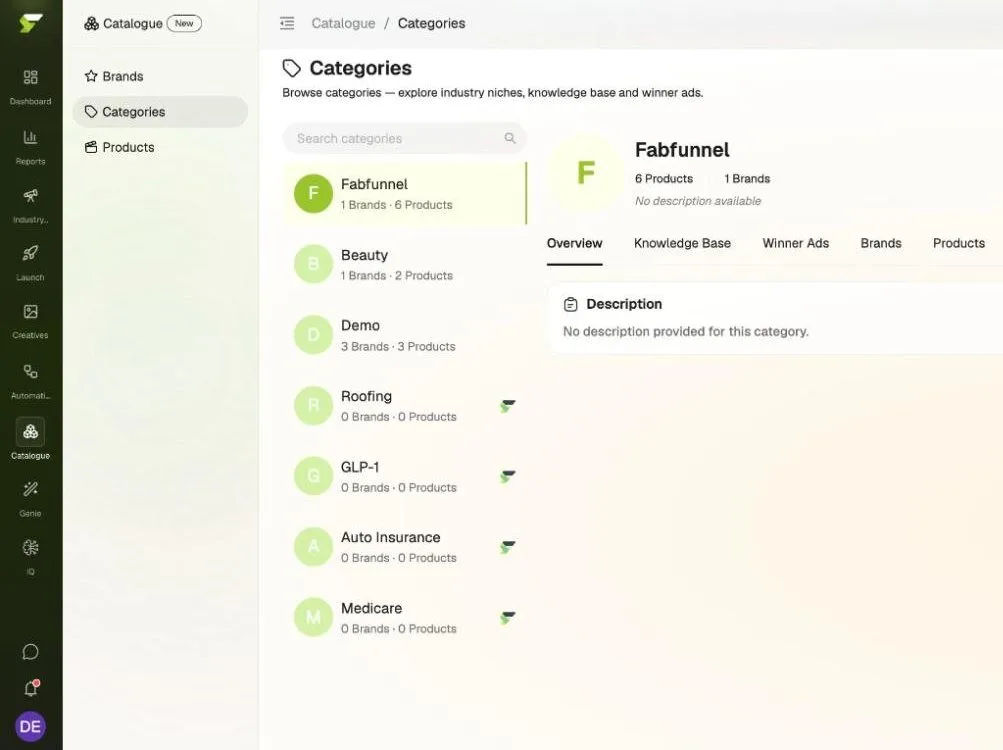Click the Description section heading

(x=624, y=304)
